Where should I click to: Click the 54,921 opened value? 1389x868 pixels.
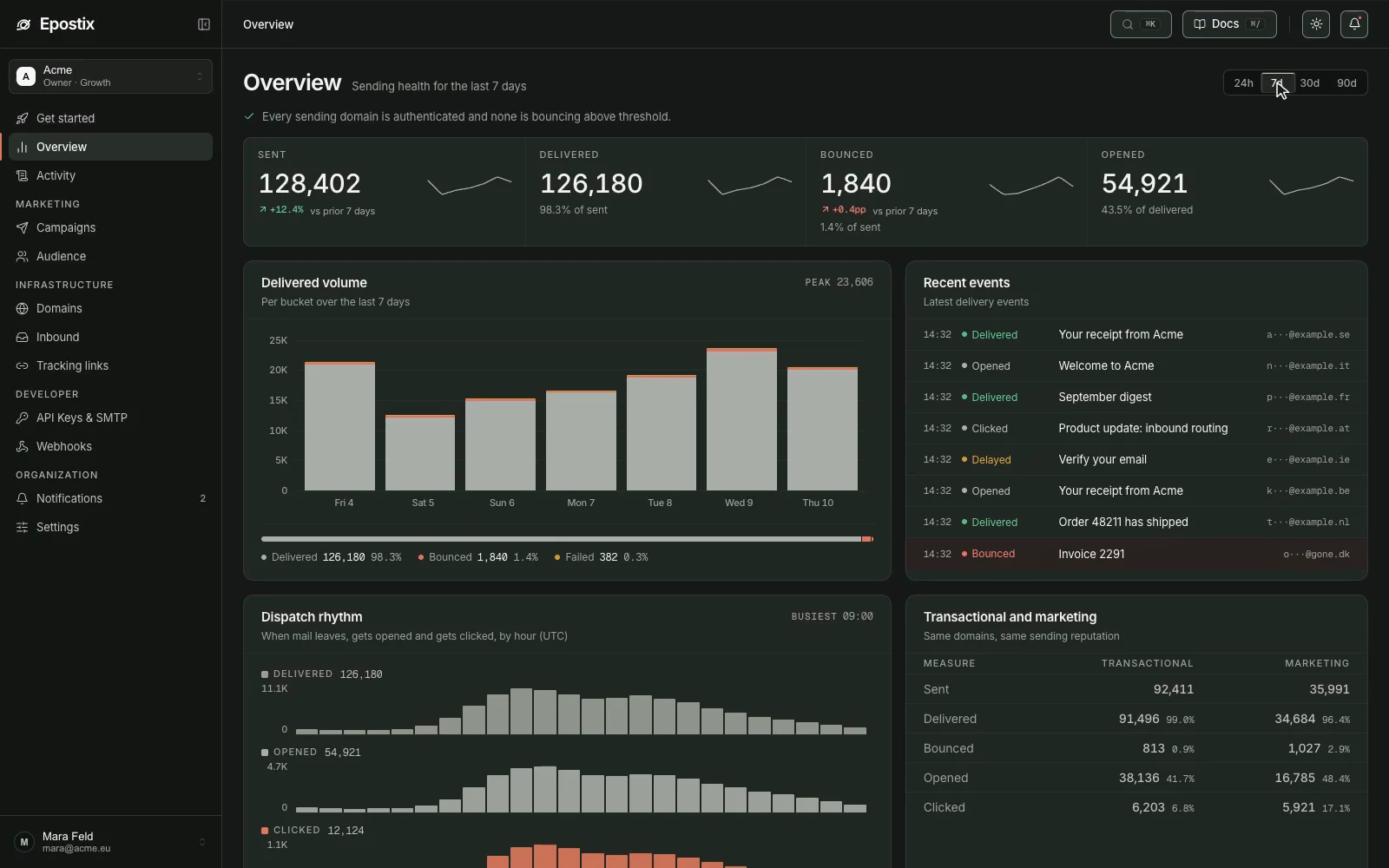1144,183
